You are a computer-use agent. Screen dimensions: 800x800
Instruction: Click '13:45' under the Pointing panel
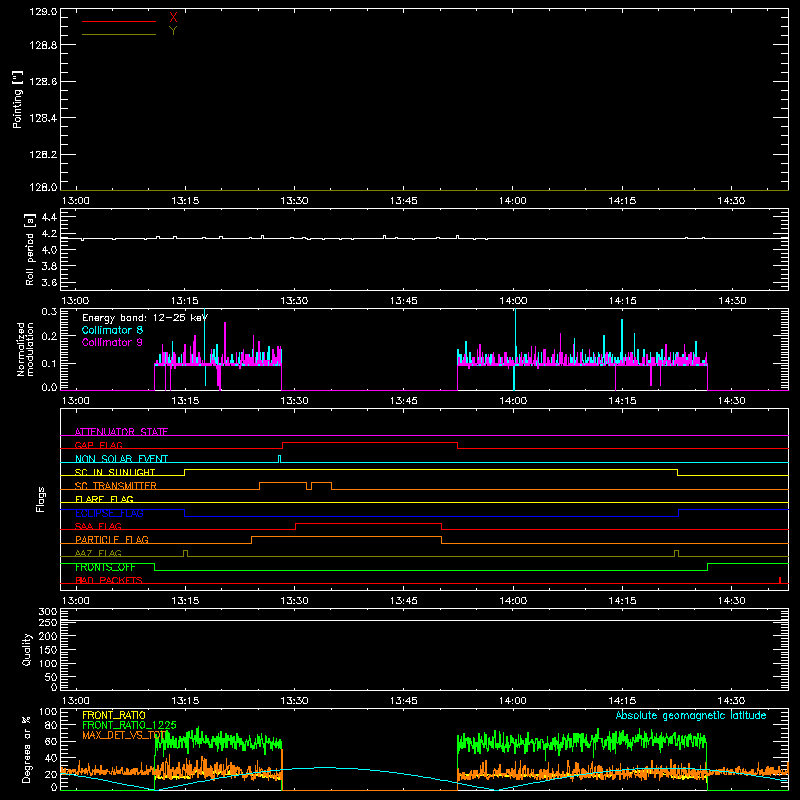404,201
